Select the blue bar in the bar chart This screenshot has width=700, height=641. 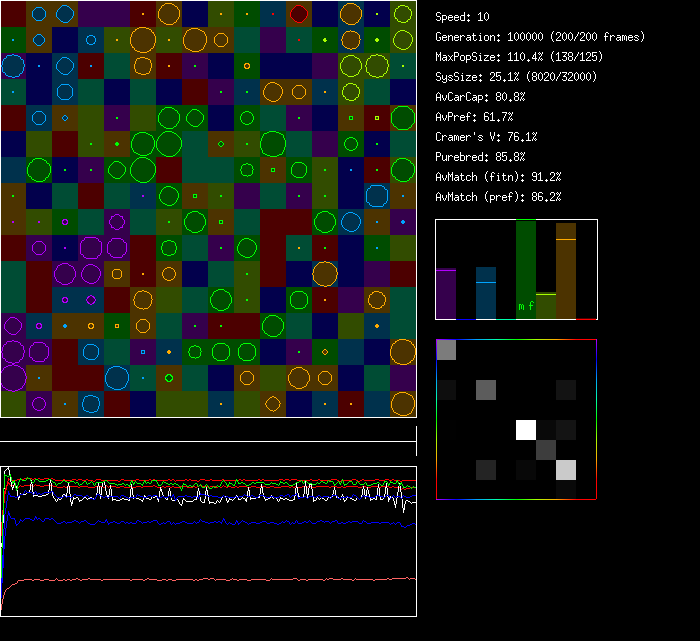pos(486,294)
